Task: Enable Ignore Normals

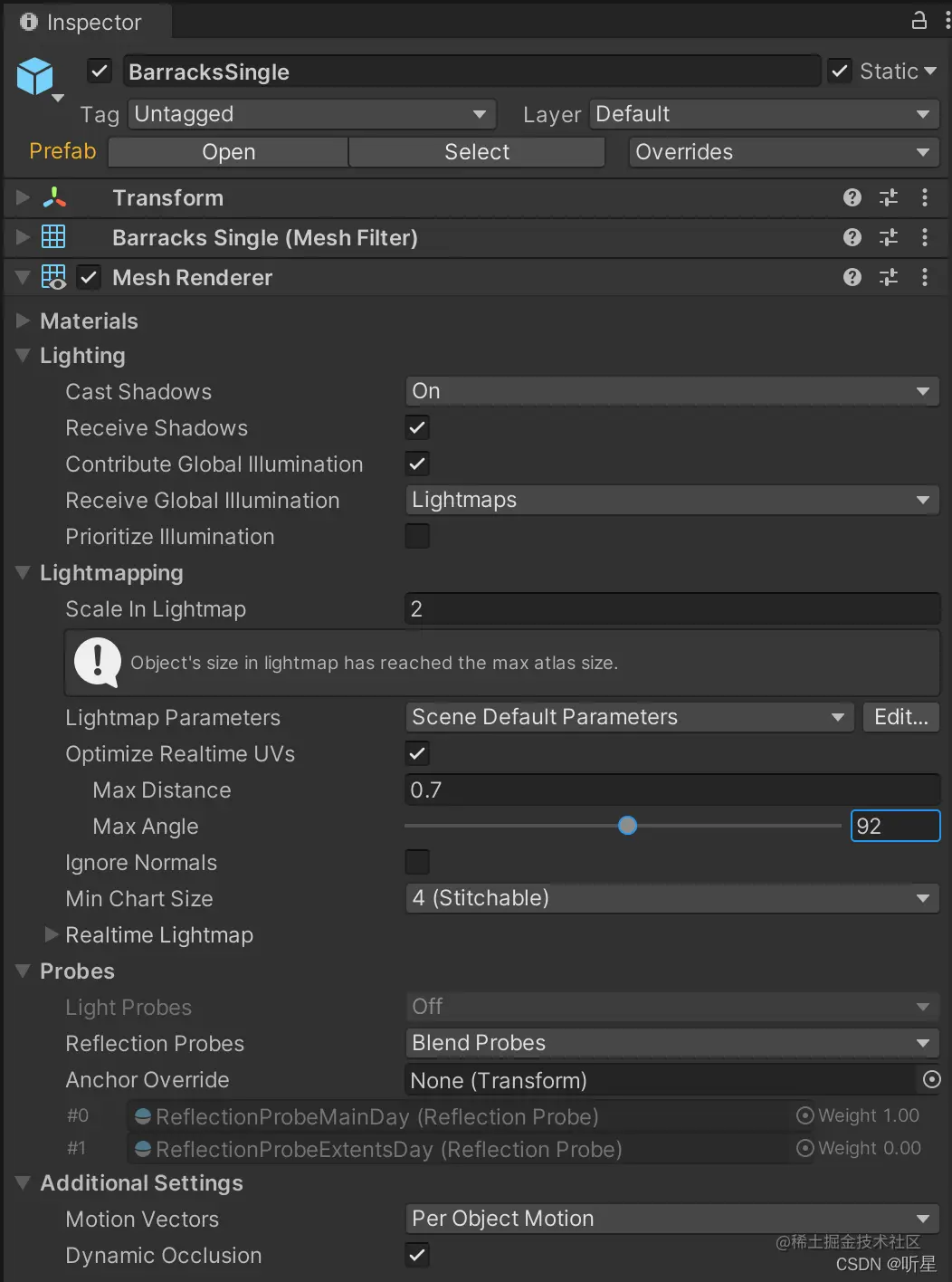Action: point(416,862)
